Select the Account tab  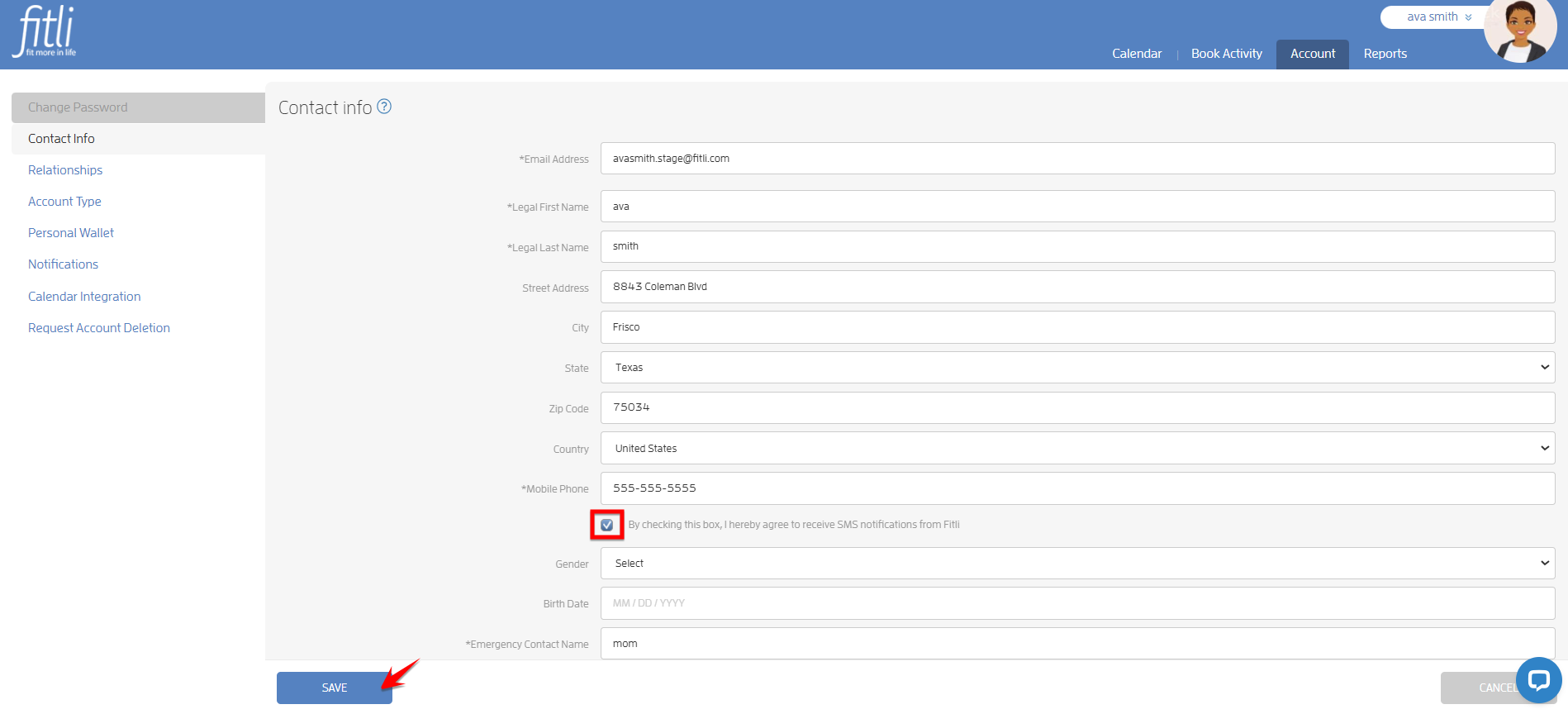pyautogui.click(x=1313, y=54)
